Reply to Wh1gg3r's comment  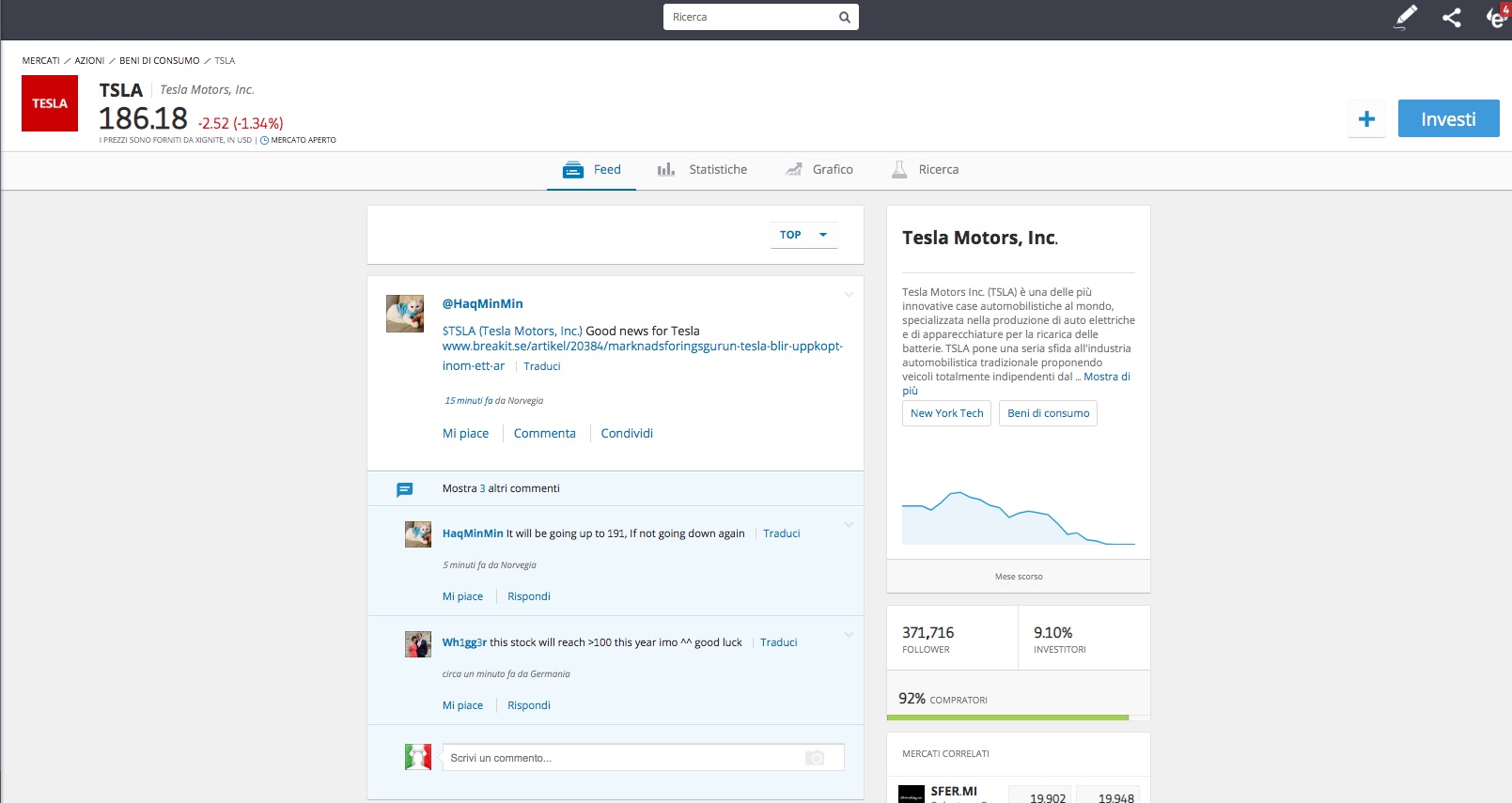pyautogui.click(x=529, y=705)
